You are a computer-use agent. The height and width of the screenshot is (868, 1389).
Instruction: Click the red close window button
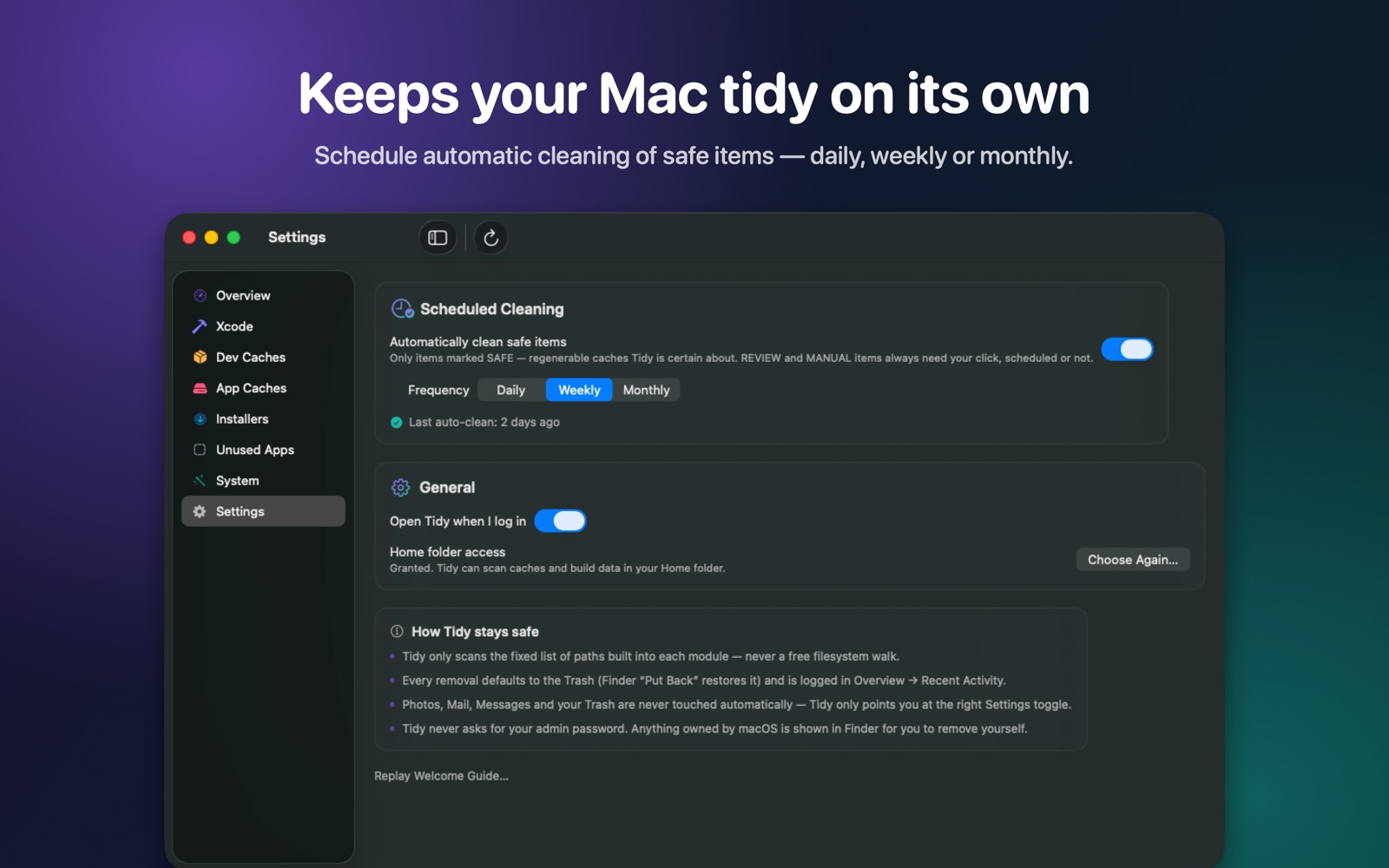pos(189,238)
